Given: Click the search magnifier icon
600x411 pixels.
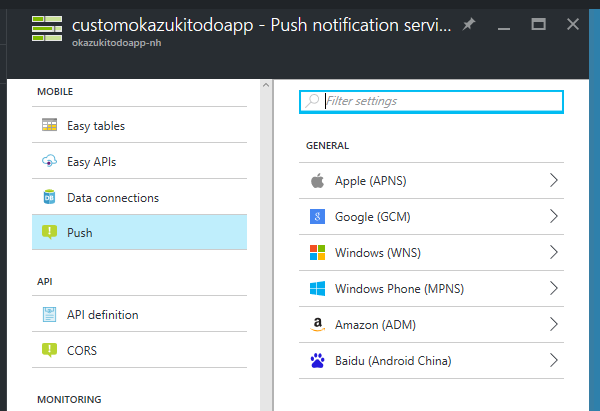Looking at the screenshot, I should click(312, 101).
